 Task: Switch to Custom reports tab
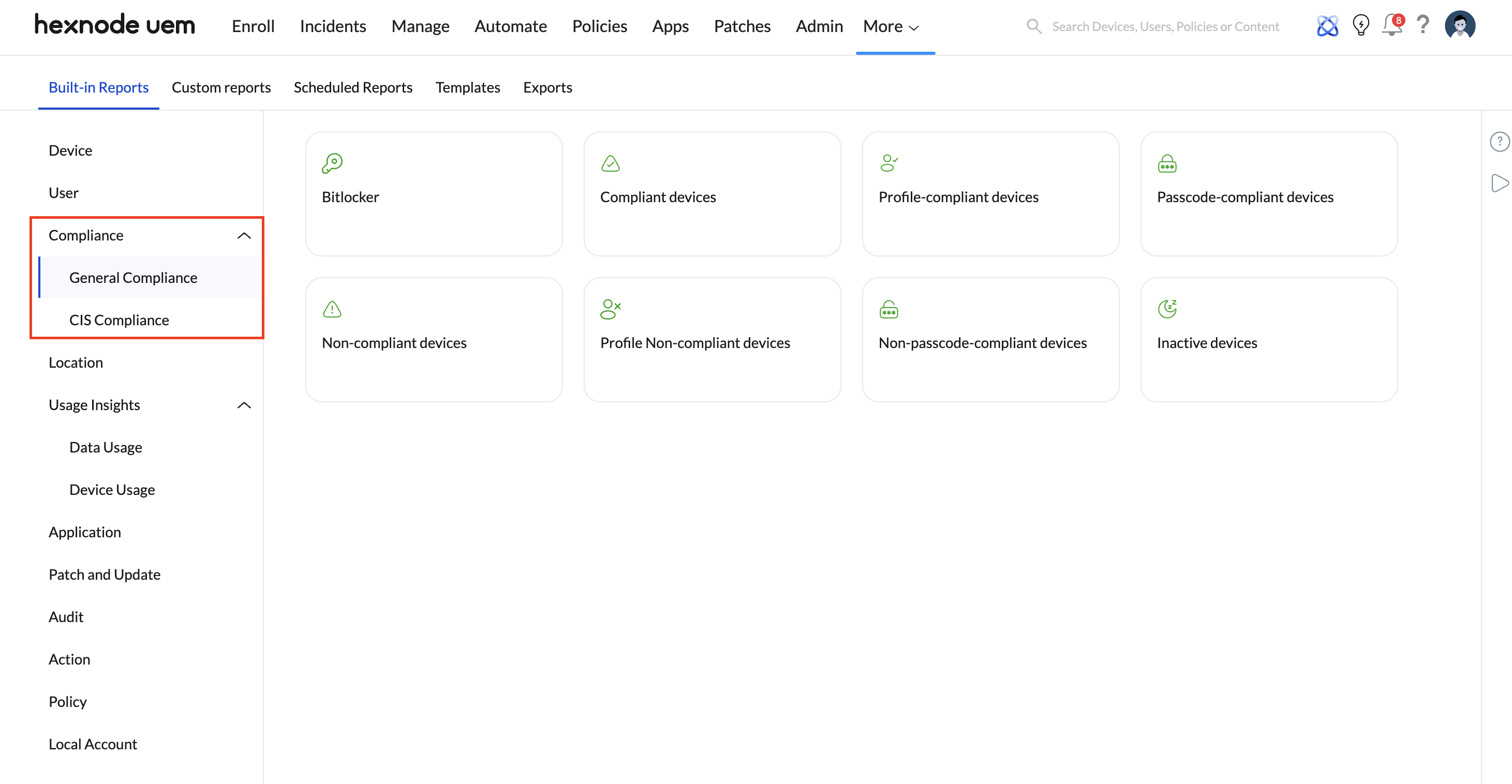point(221,87)
